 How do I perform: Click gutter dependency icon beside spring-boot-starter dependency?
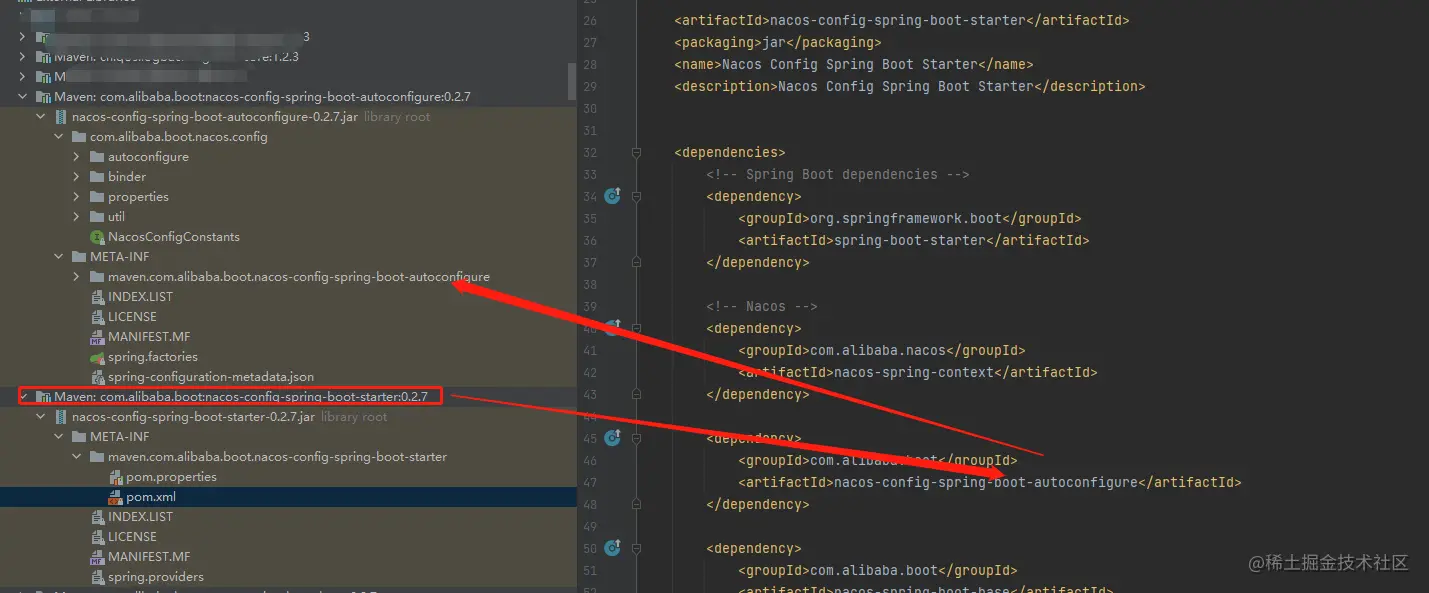point(613,196)
